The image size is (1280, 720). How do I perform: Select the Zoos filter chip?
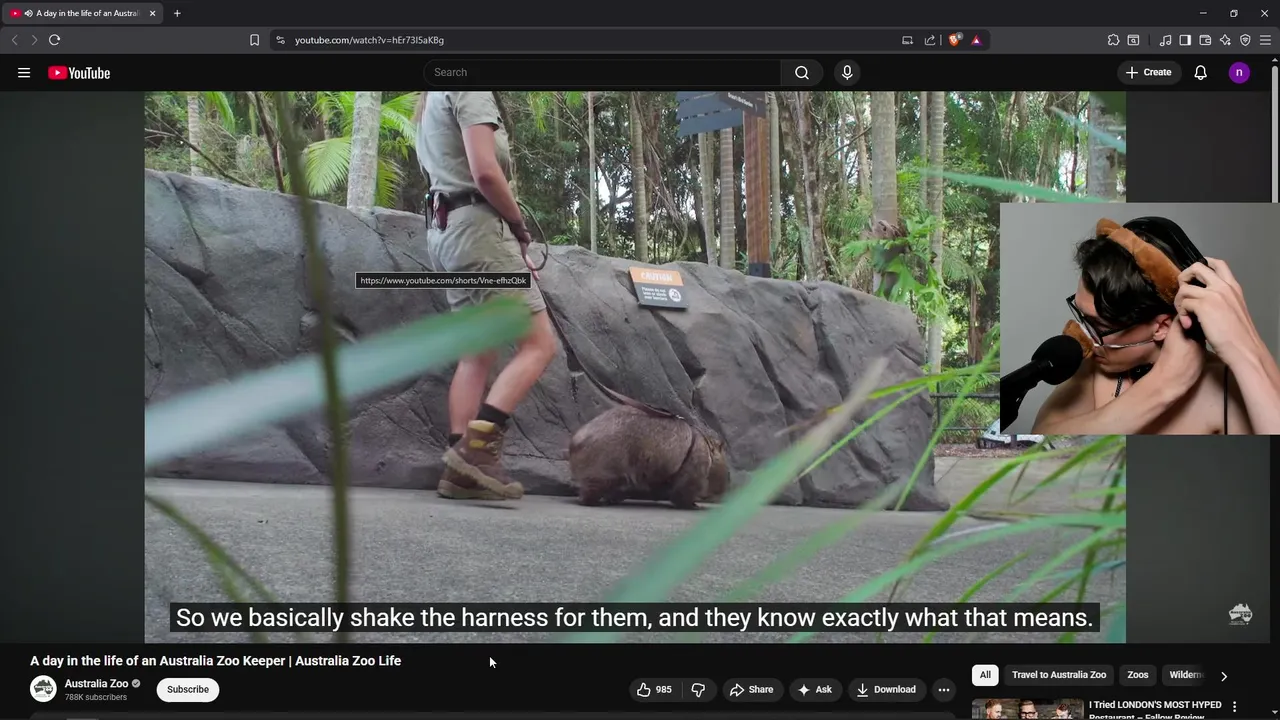coord(1138,675)
